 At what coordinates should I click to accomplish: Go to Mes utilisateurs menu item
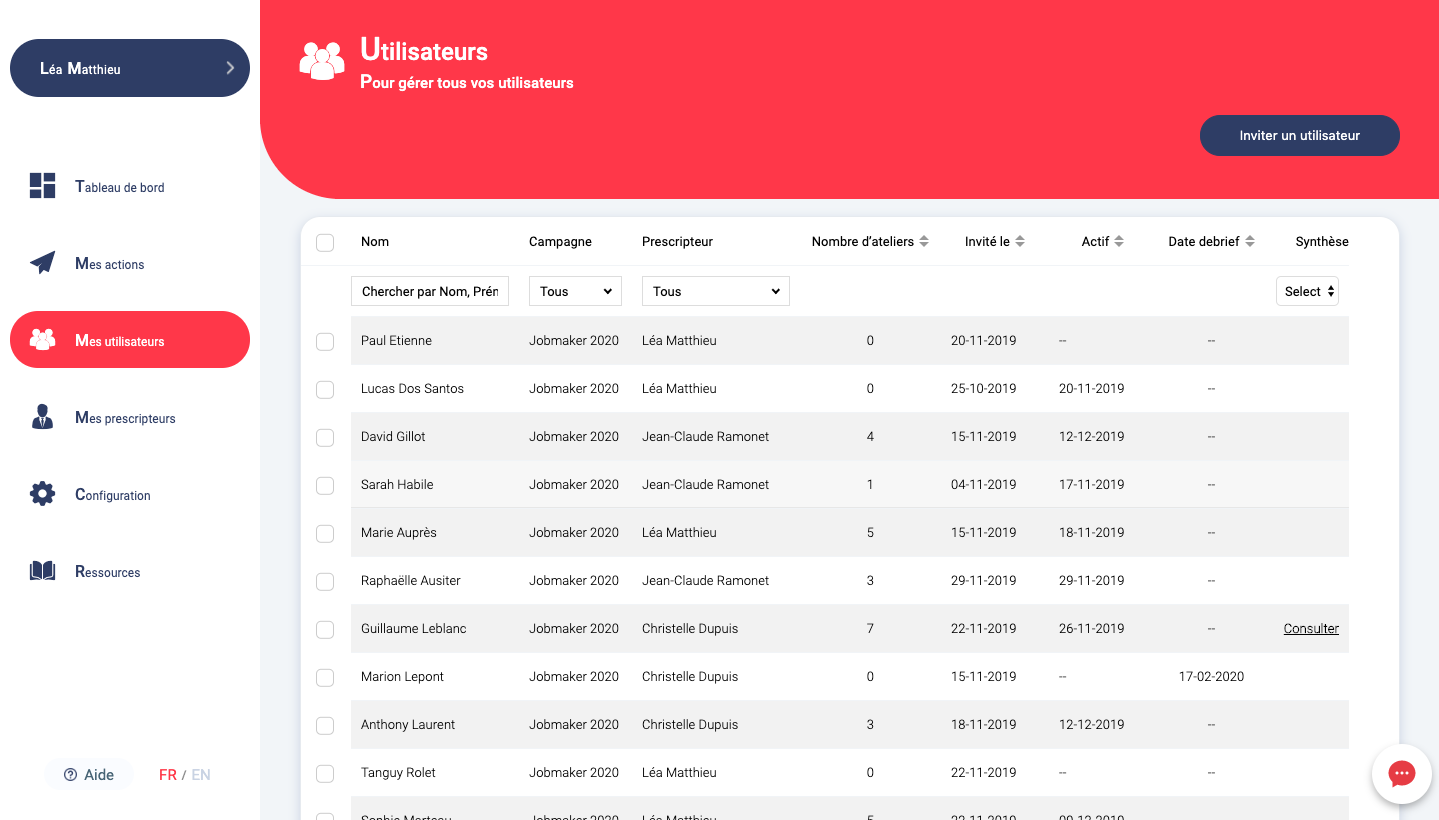point(130,340)
